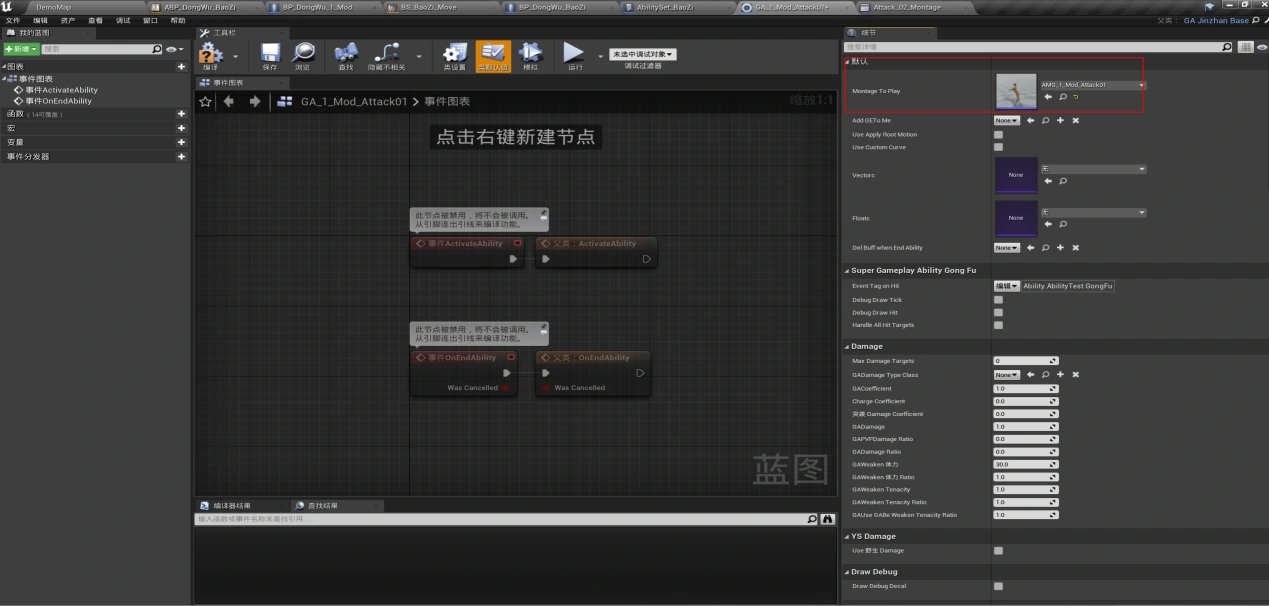Click the search icon in 我的蓝图 panel
1269x606 pixels.
click(157, 48)
